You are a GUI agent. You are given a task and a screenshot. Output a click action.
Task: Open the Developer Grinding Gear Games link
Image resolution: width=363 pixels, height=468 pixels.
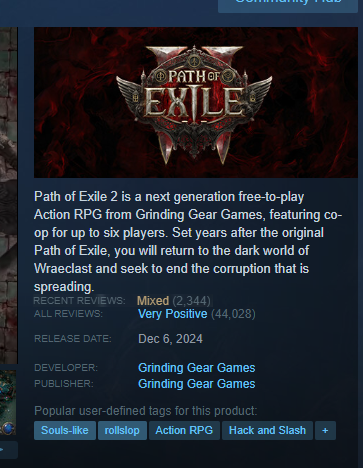(197, 368)
